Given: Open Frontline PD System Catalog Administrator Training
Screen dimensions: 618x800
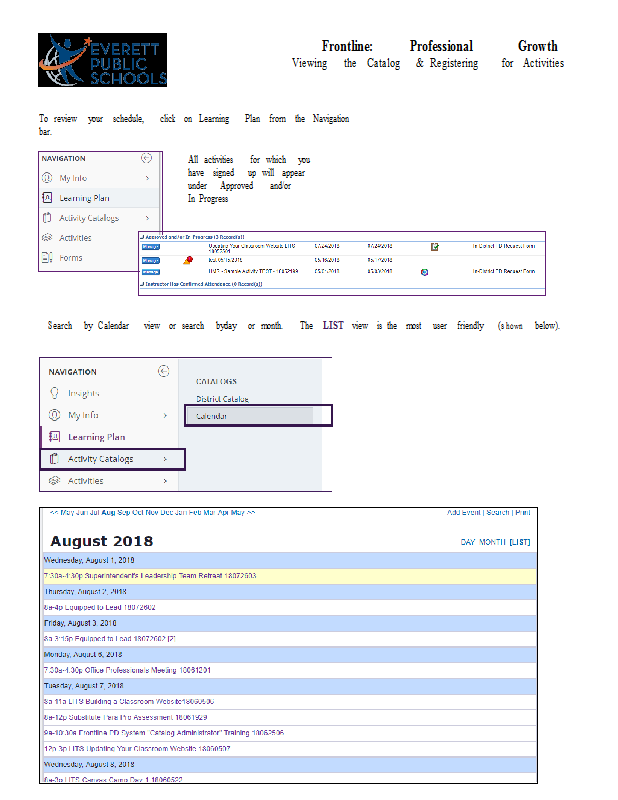Looking at the screenshot, I should click(x=164, y=733).
